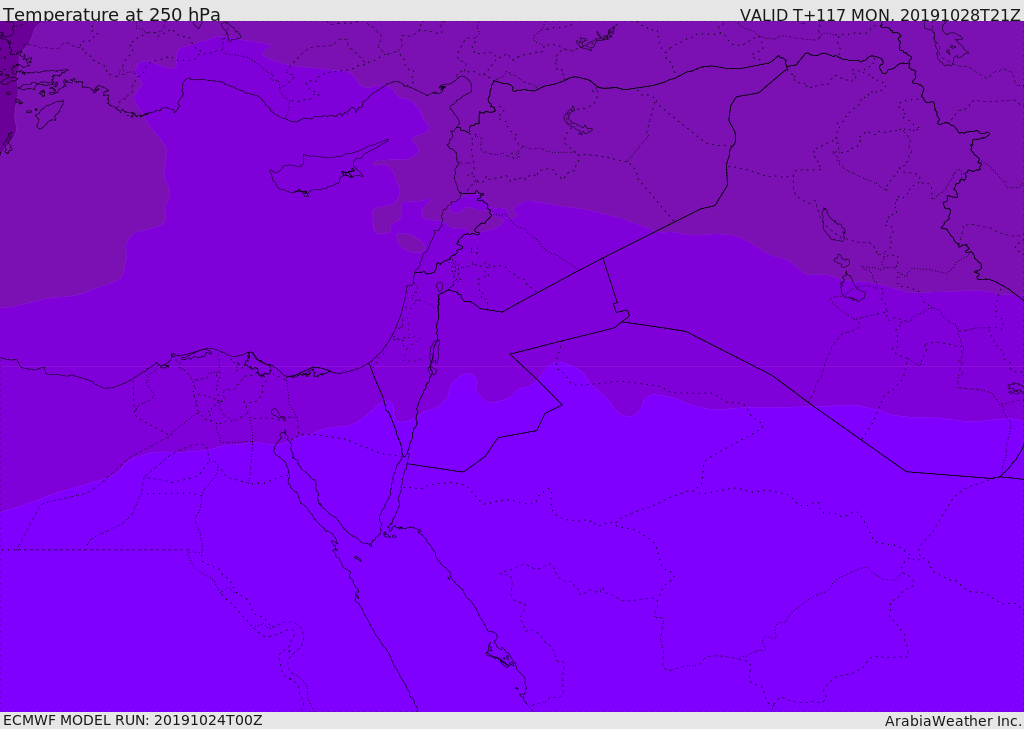Click the 'VALID T+117 MON. 20191028T21Z' label
This screenshot has height=729, width=1024.
tap(880, 15)
